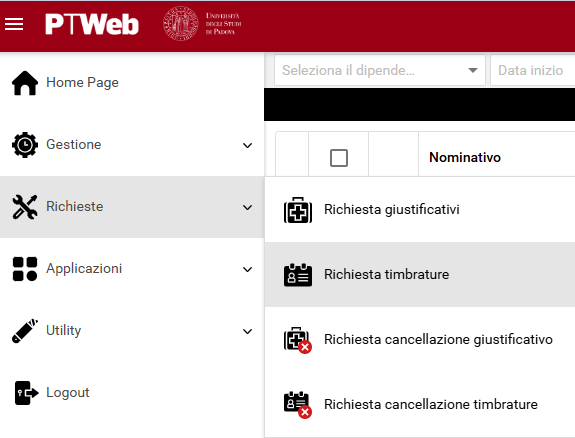
Task: Click the Richiesta cancellazione timbrature badge icon
Action: (298, 405)
